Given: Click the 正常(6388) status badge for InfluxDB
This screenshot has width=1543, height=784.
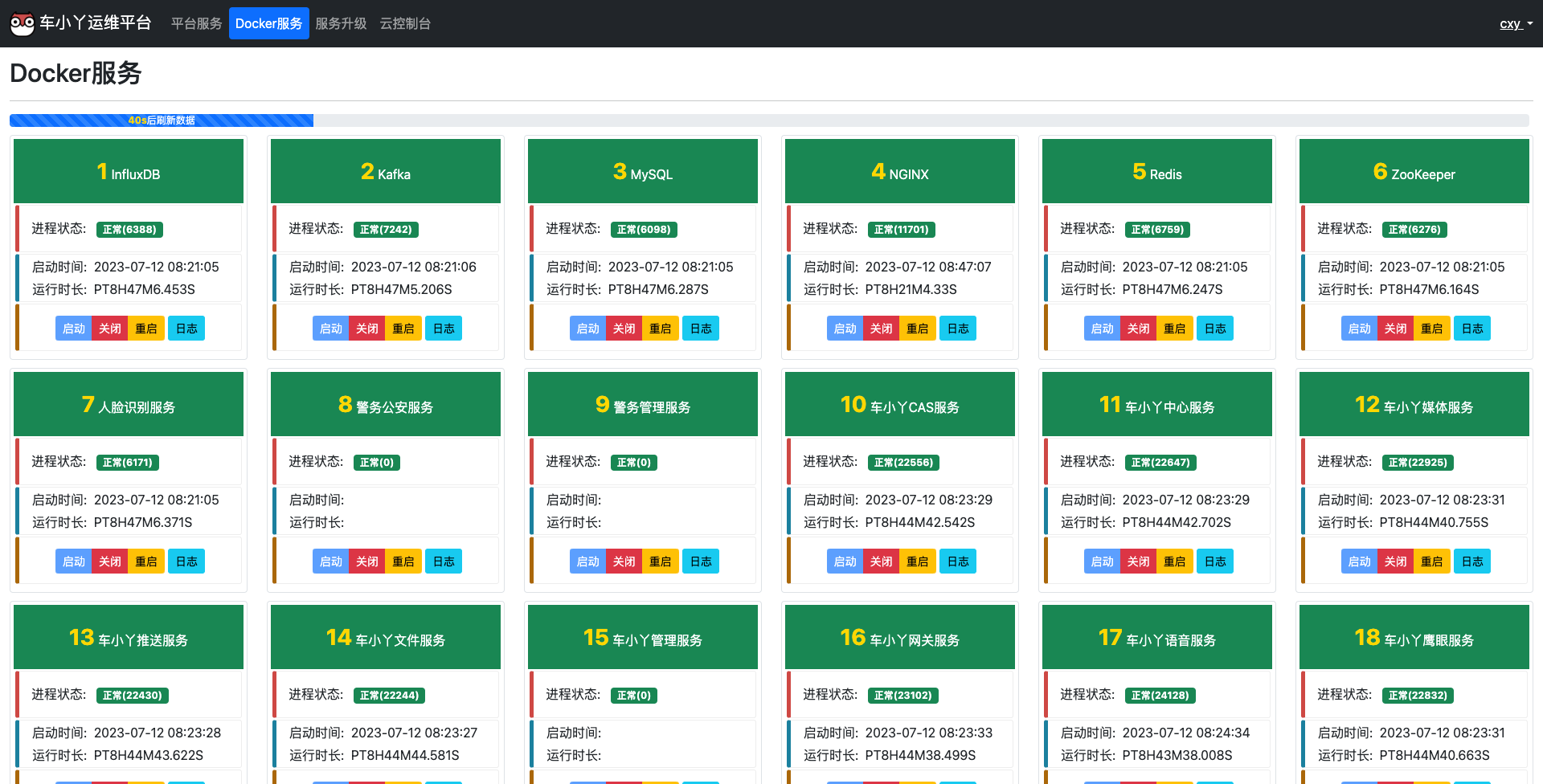Looking at the screenshot, I should tap(129, 230).
